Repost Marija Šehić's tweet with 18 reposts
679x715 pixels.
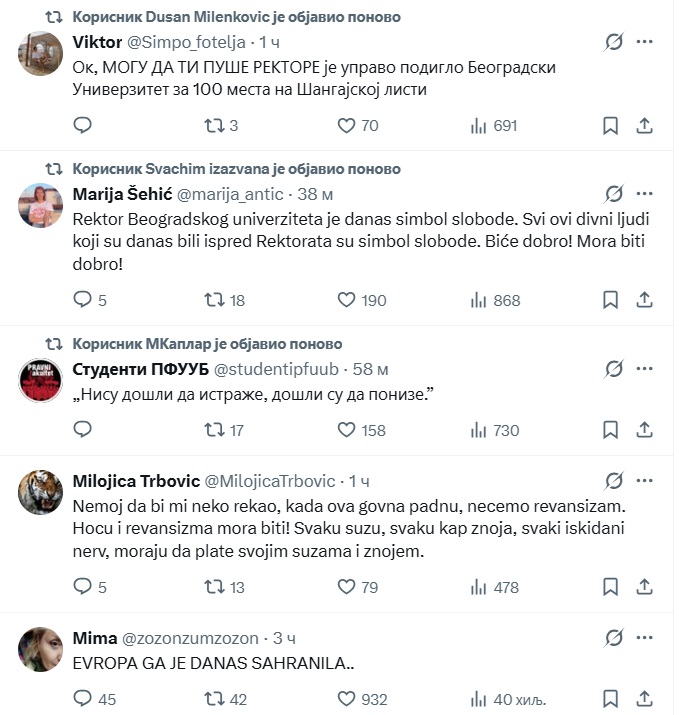(x=224, y=300)
